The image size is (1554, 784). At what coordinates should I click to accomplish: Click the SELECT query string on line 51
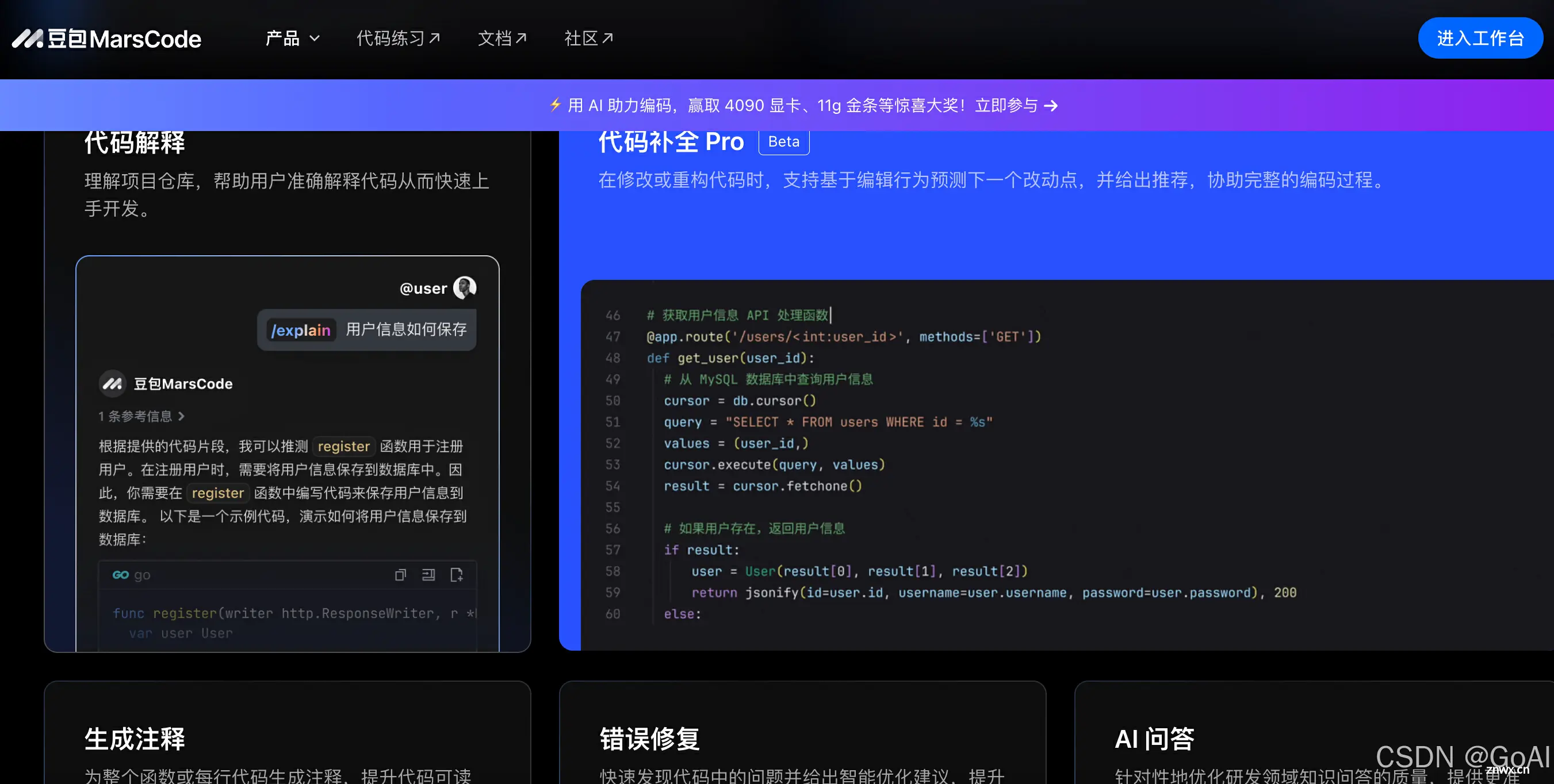859,422
